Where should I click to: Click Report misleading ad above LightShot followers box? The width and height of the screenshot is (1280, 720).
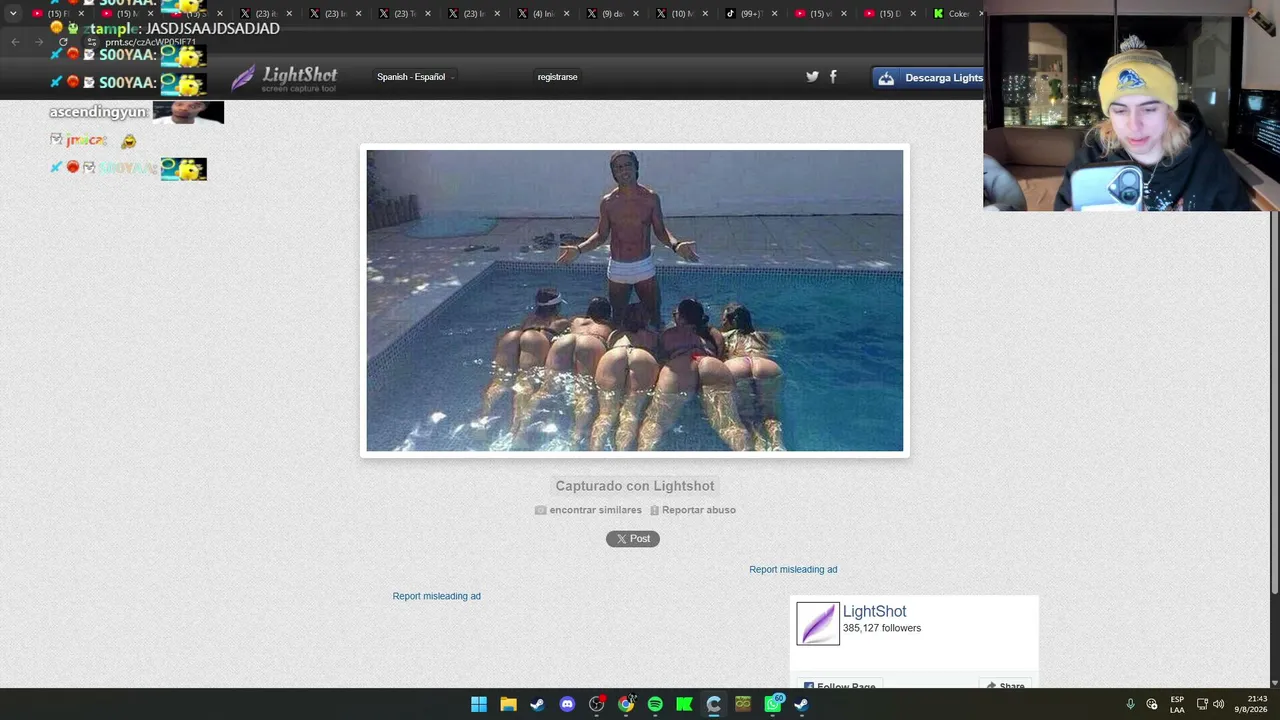click(793, 570)
